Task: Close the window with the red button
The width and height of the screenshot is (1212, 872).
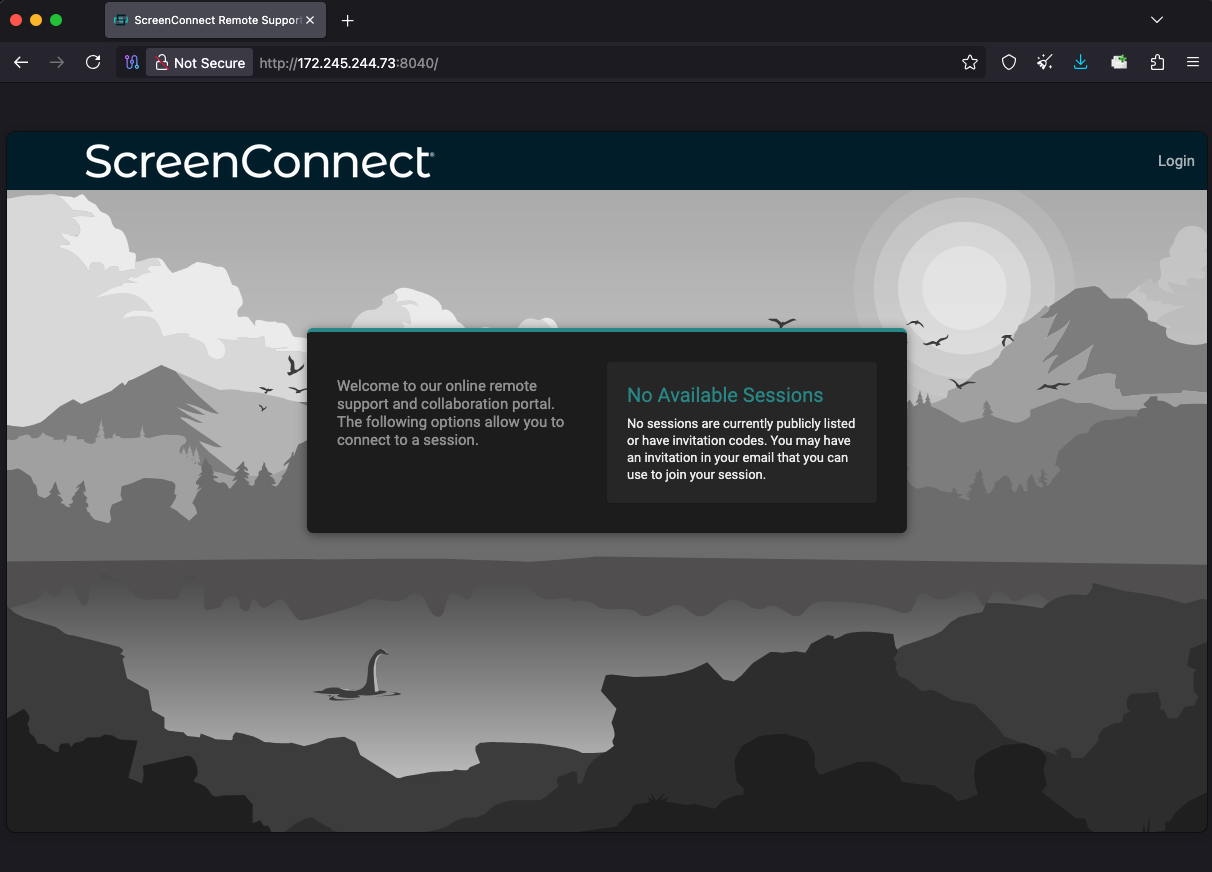Action: 16,20
